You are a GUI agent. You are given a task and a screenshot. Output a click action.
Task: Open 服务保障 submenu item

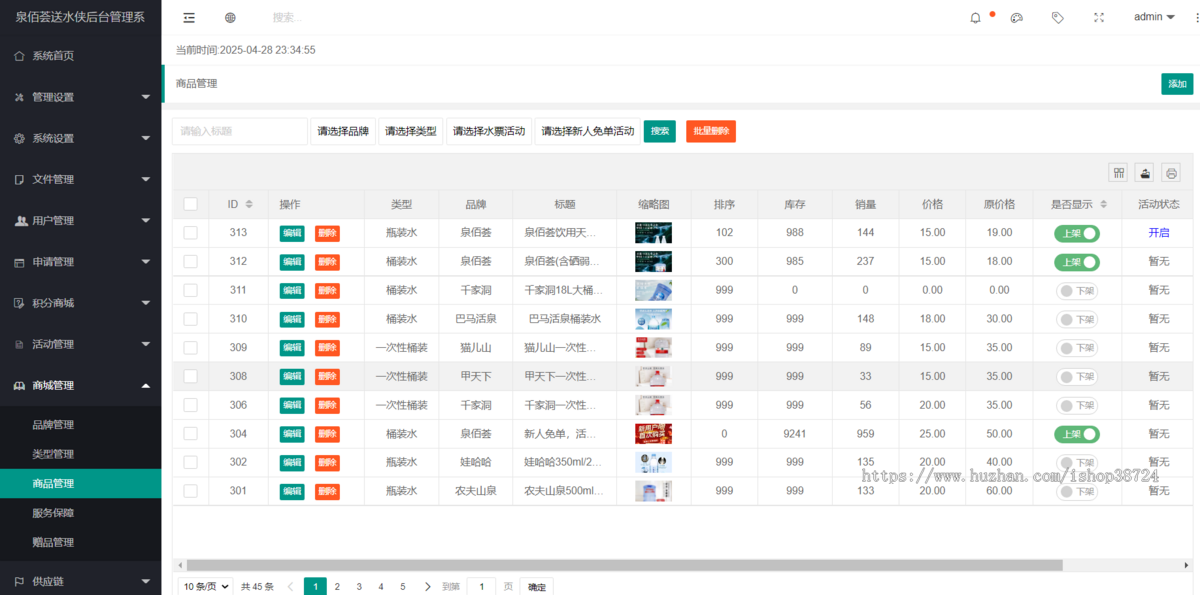(80, 513)
